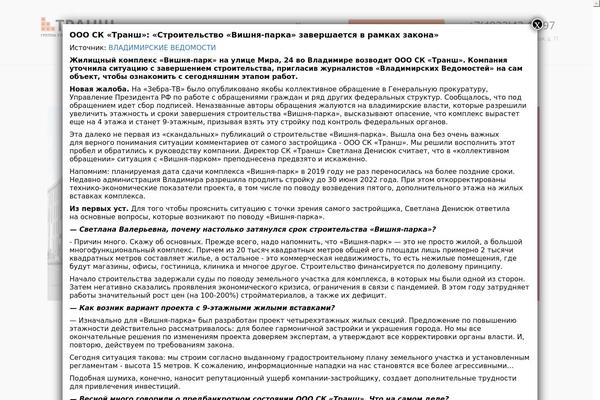The height and width of the screenshot is (400, 600).
Task: Open the ВЛАДИМИРСКИЕ ВЕДОМОСТИ source link
Action: tap(162, 47)
